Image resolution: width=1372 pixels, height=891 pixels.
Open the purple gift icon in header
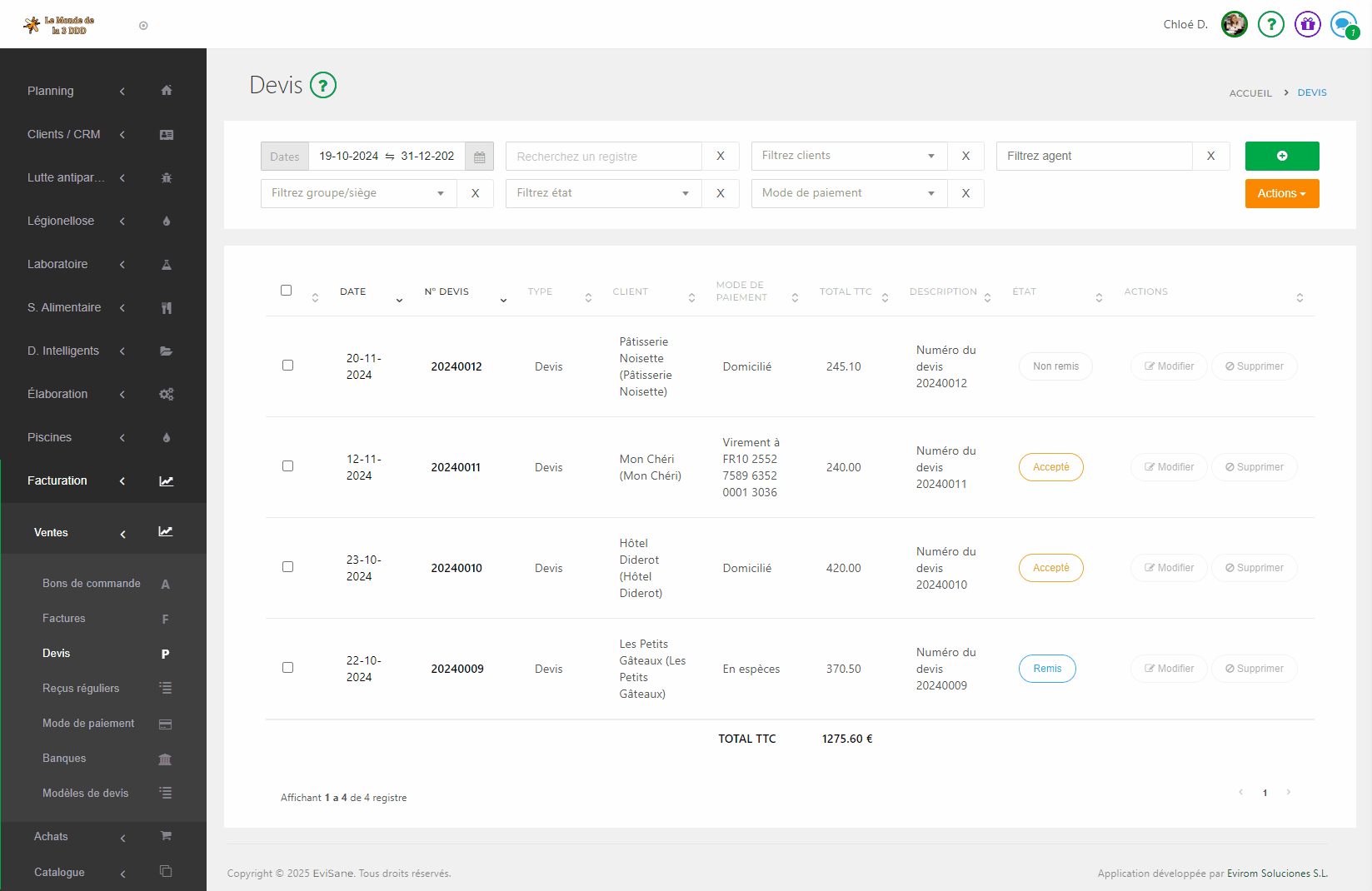click(1308, 24)
